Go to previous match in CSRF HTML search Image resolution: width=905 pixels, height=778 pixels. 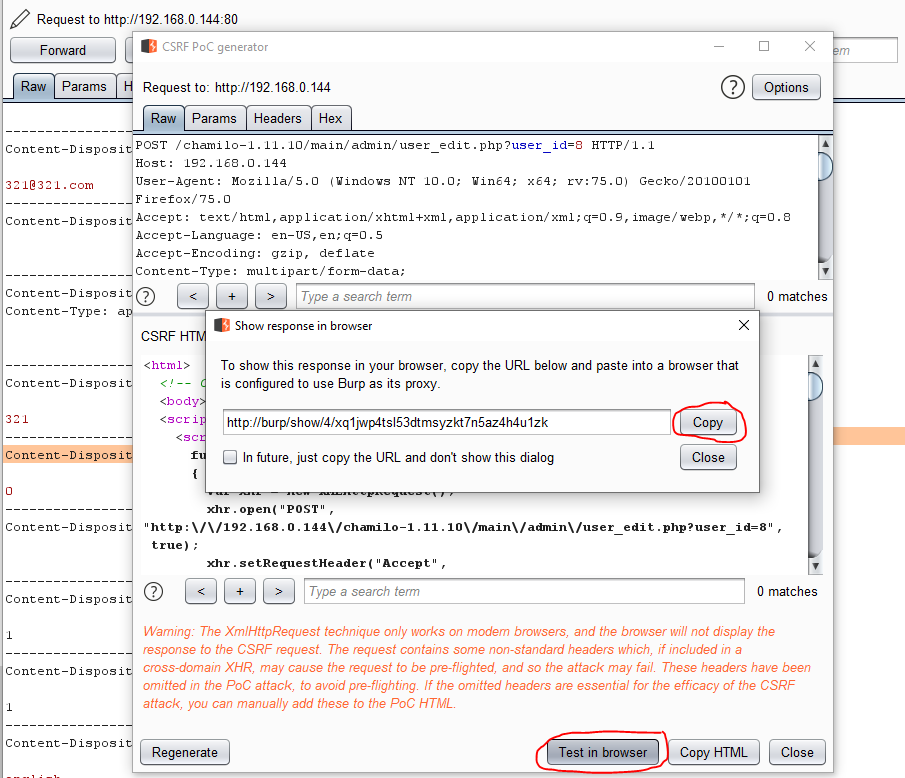coord(201,592)
